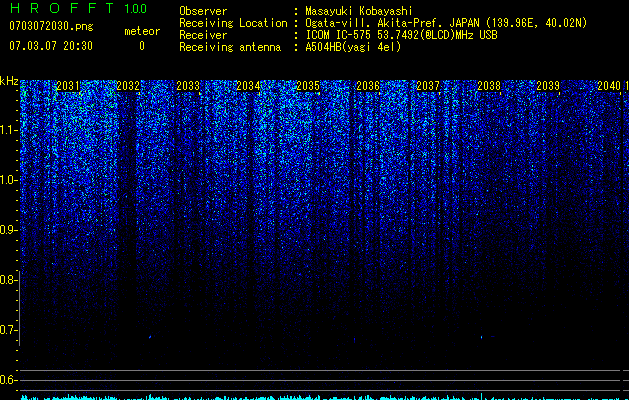Click the meteor label
The height and width of the screenshot is (400, 629).
tap(142, 31)
